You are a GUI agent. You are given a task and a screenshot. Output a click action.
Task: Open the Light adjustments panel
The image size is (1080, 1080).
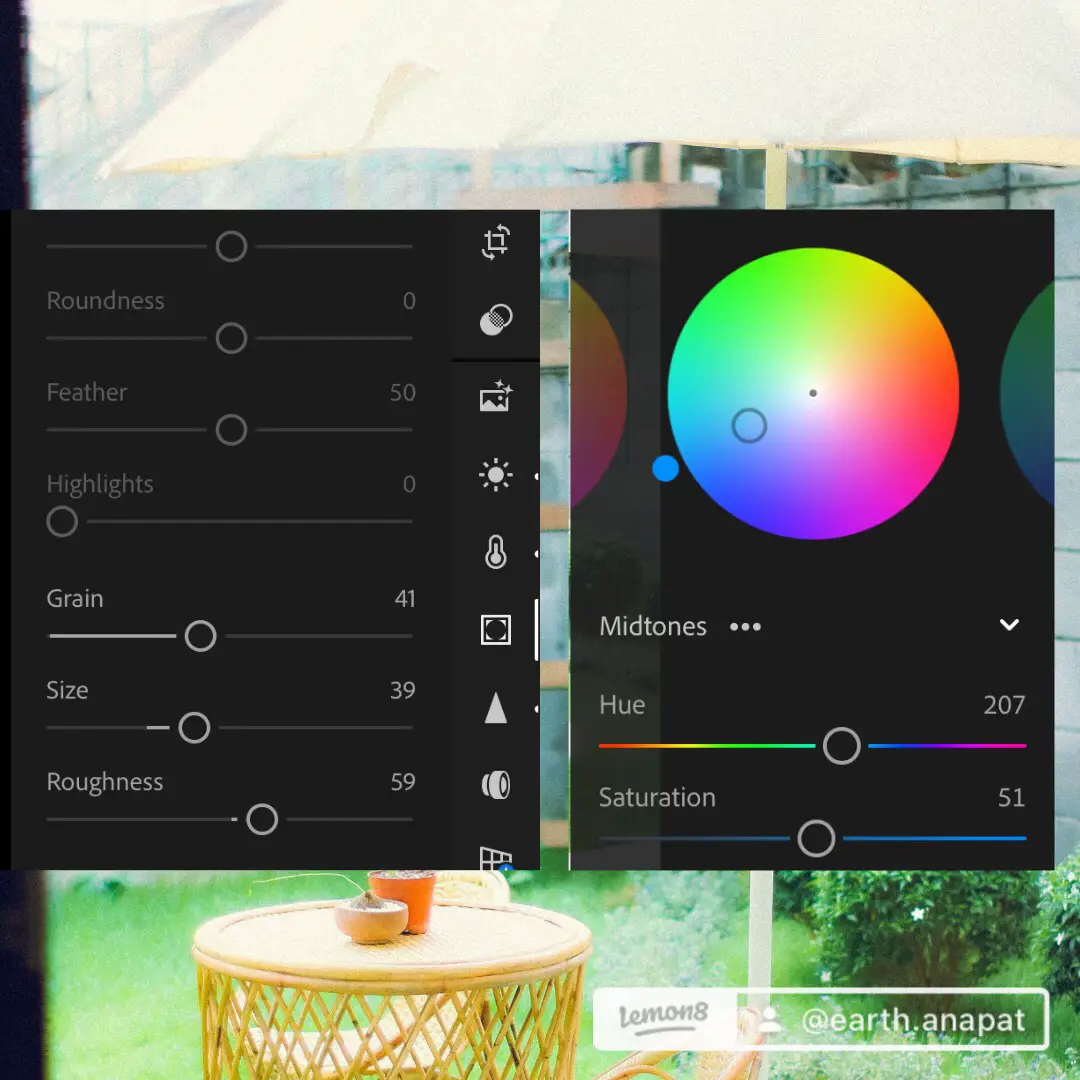pyautogui.click(x=496, y=475)
